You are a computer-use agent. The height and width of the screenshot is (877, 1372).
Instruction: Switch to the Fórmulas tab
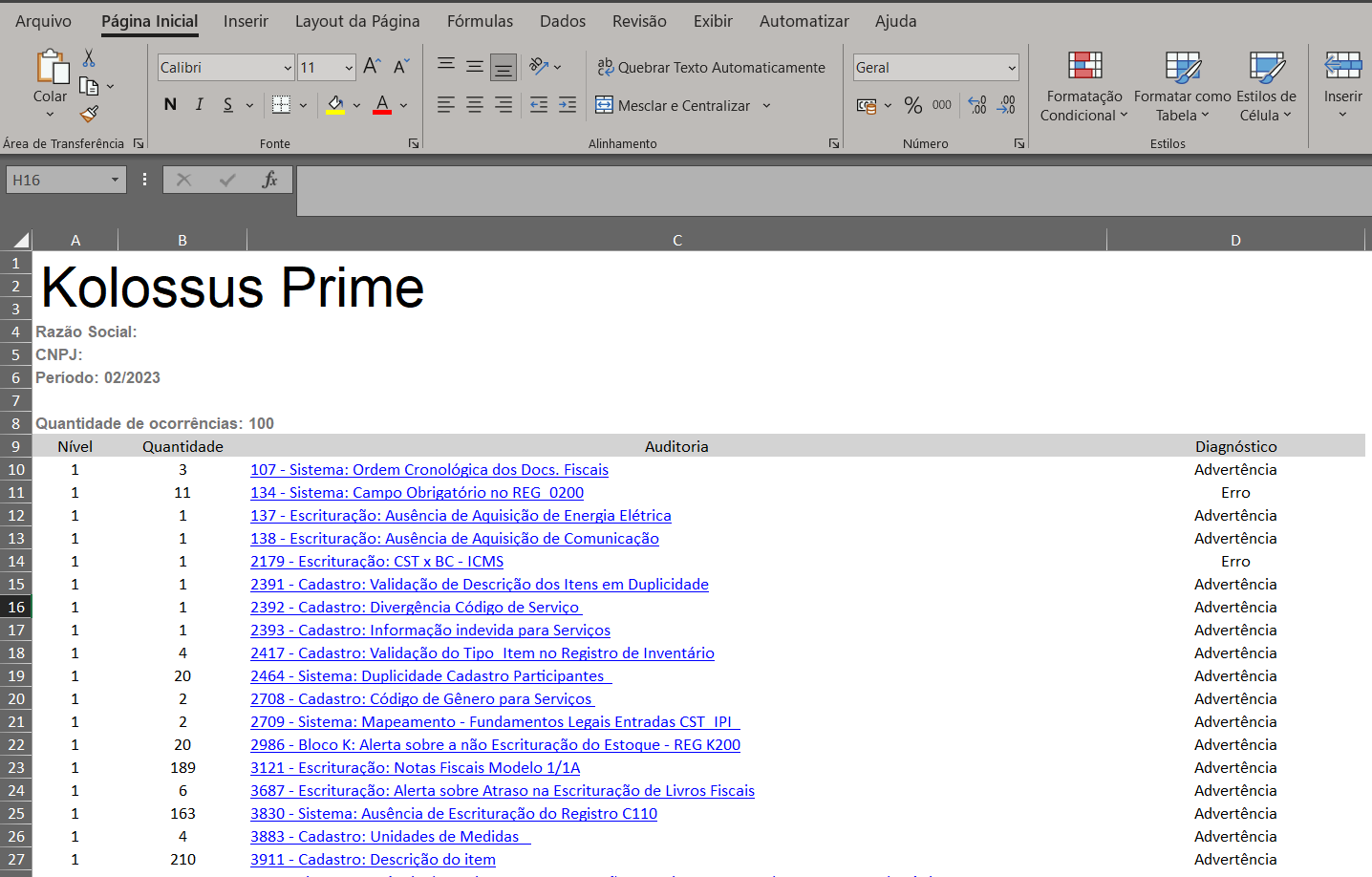click(480, 21)
